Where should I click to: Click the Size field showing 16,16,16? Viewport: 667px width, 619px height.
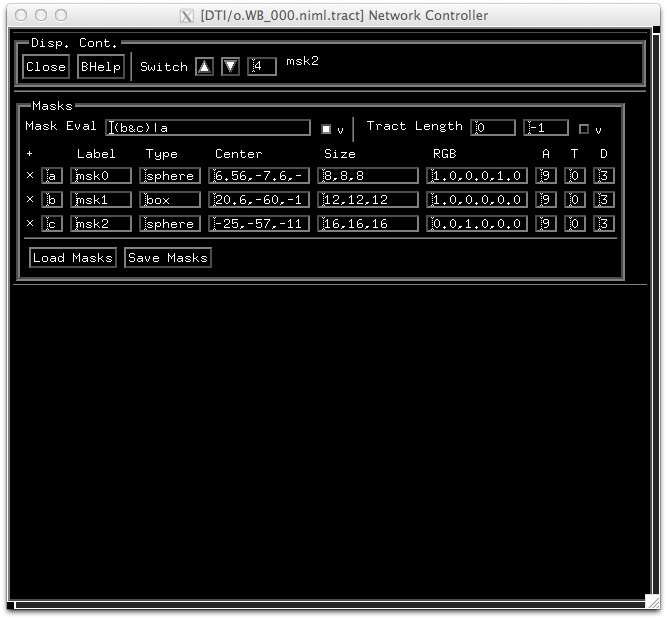[x=367, y=223]
